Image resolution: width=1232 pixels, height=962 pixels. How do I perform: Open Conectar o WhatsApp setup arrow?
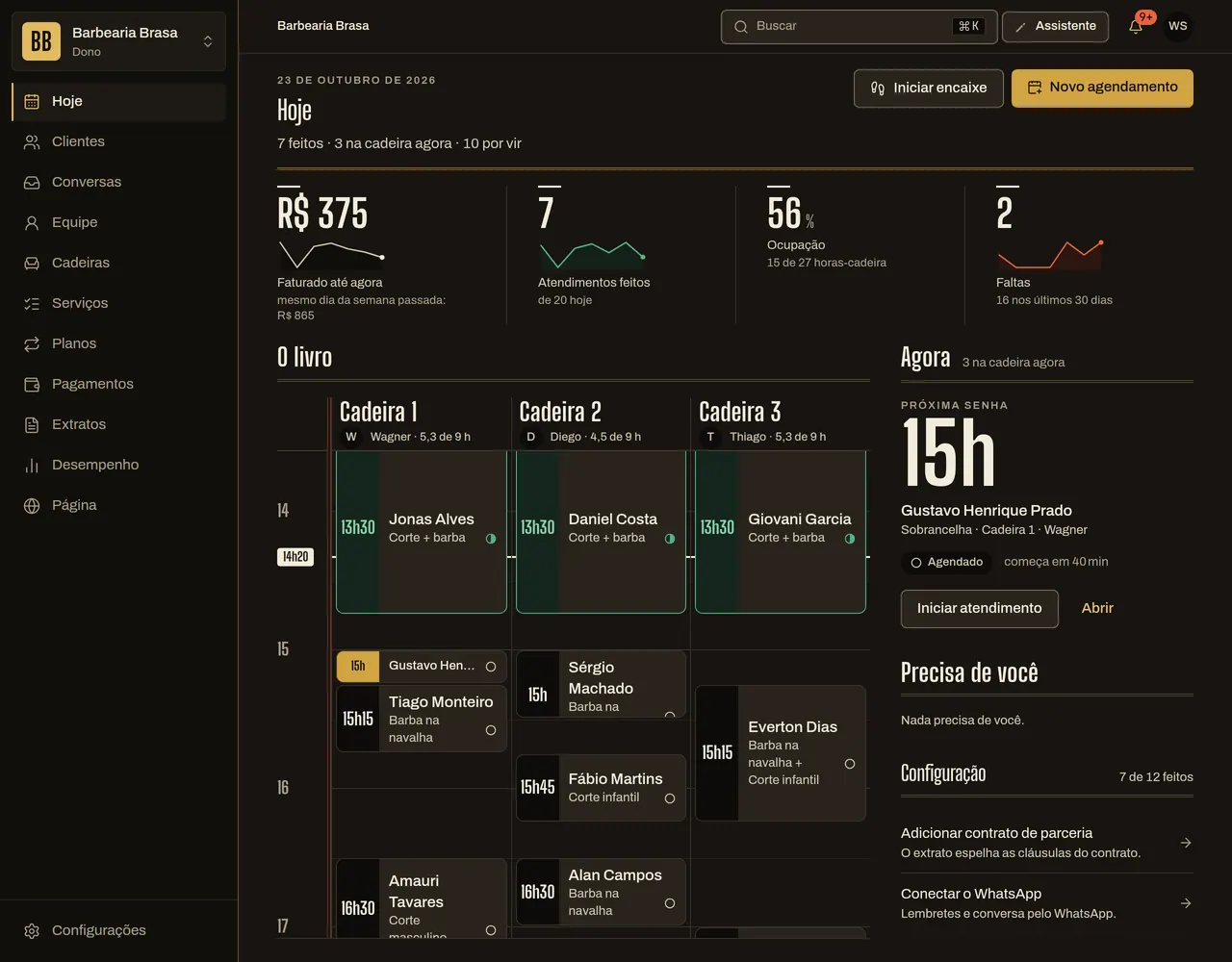[1186, 903]
